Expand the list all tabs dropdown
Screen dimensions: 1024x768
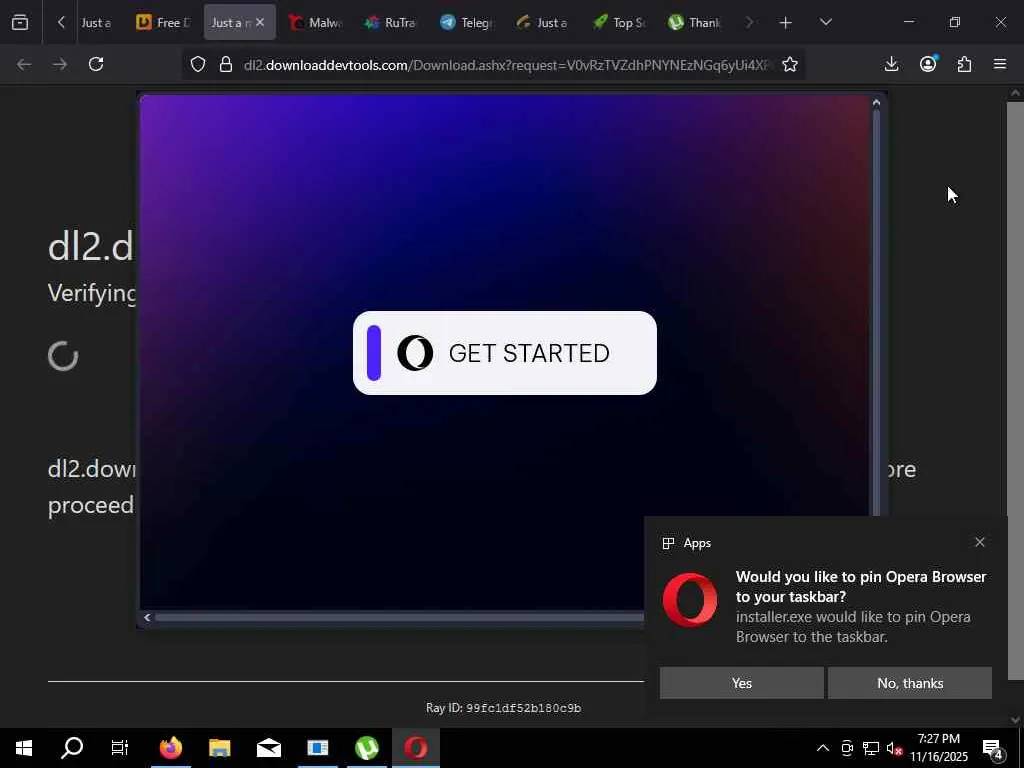(x=825, y=22)
